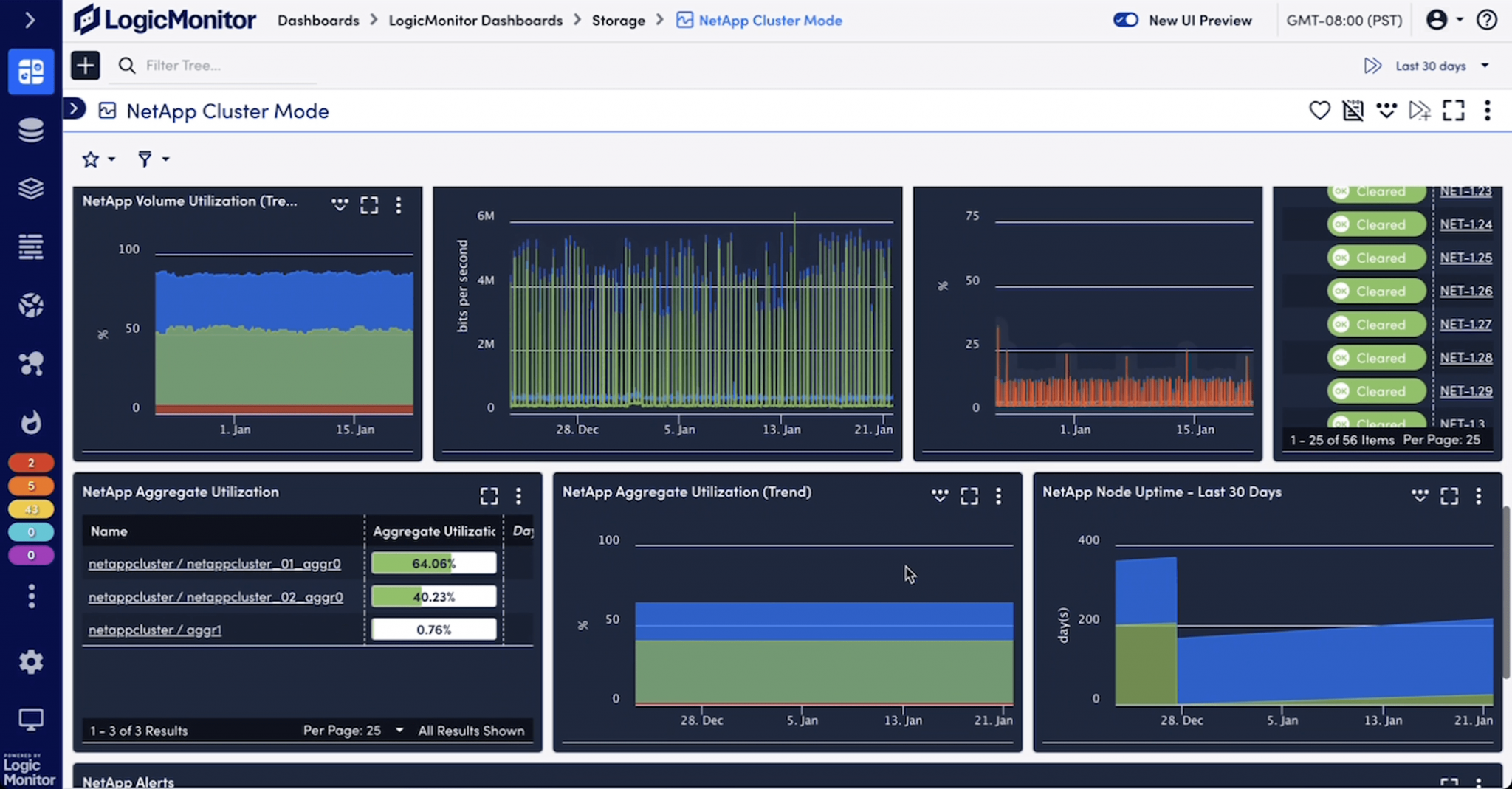
Task: Favorite the dashboard with the heart icon
Action: [1319, 110]
